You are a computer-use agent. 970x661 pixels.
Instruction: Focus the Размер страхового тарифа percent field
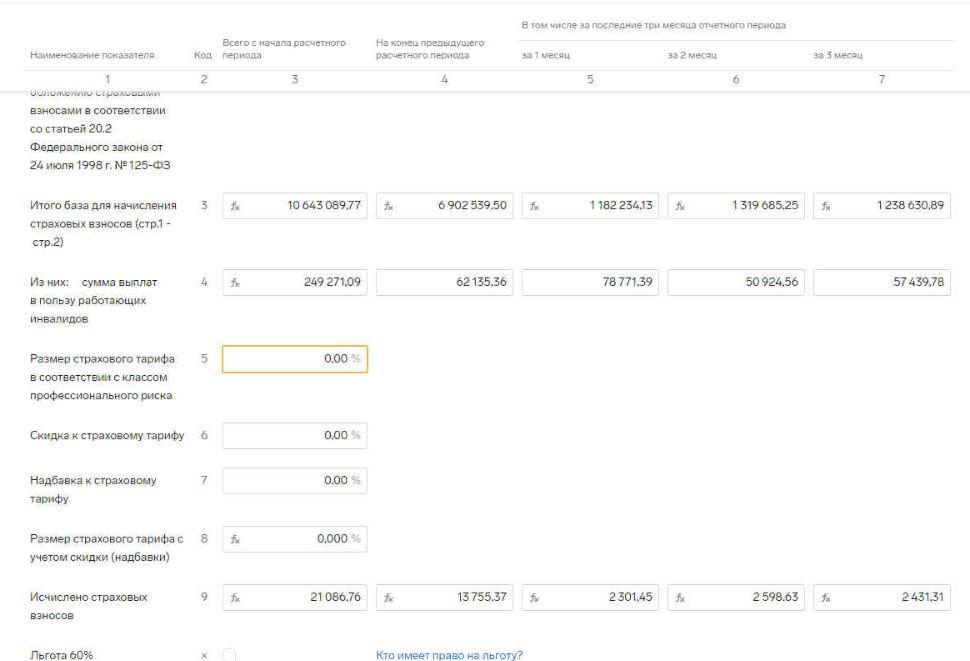(294, 359)
